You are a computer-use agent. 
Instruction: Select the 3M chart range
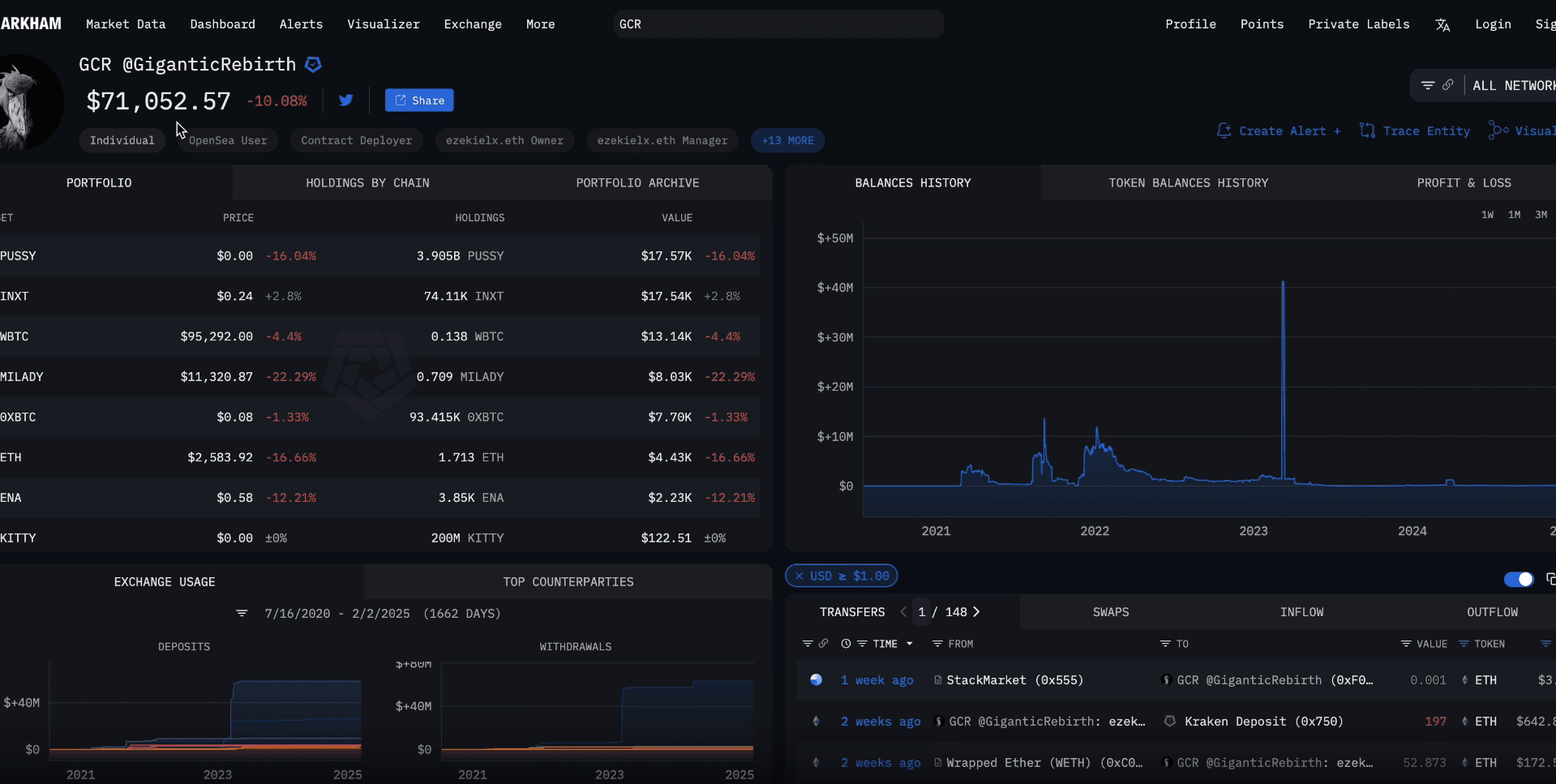point(1541,215)
